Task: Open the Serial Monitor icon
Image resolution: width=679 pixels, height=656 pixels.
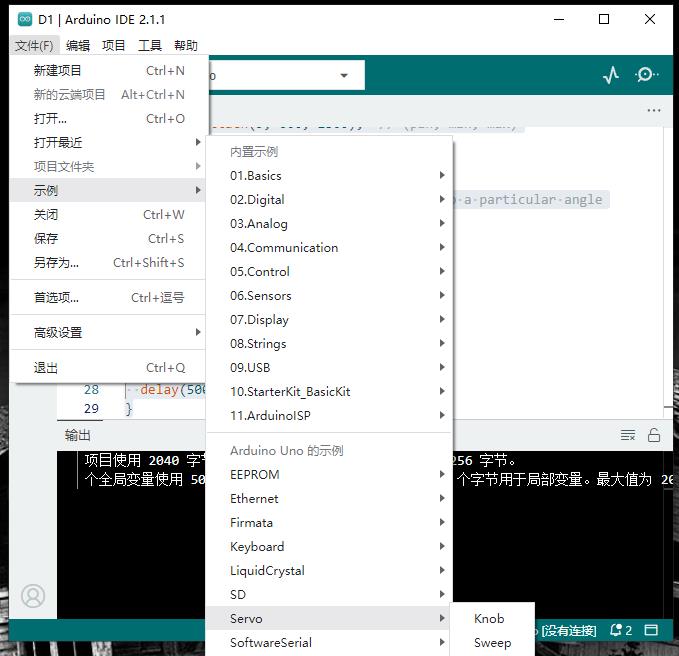Action: point(646,75)
